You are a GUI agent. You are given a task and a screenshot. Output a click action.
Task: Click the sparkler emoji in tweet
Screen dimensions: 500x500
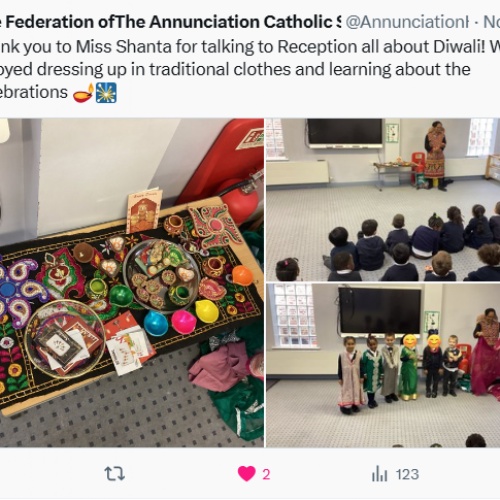pyautogui.click(x=106, y=93)
